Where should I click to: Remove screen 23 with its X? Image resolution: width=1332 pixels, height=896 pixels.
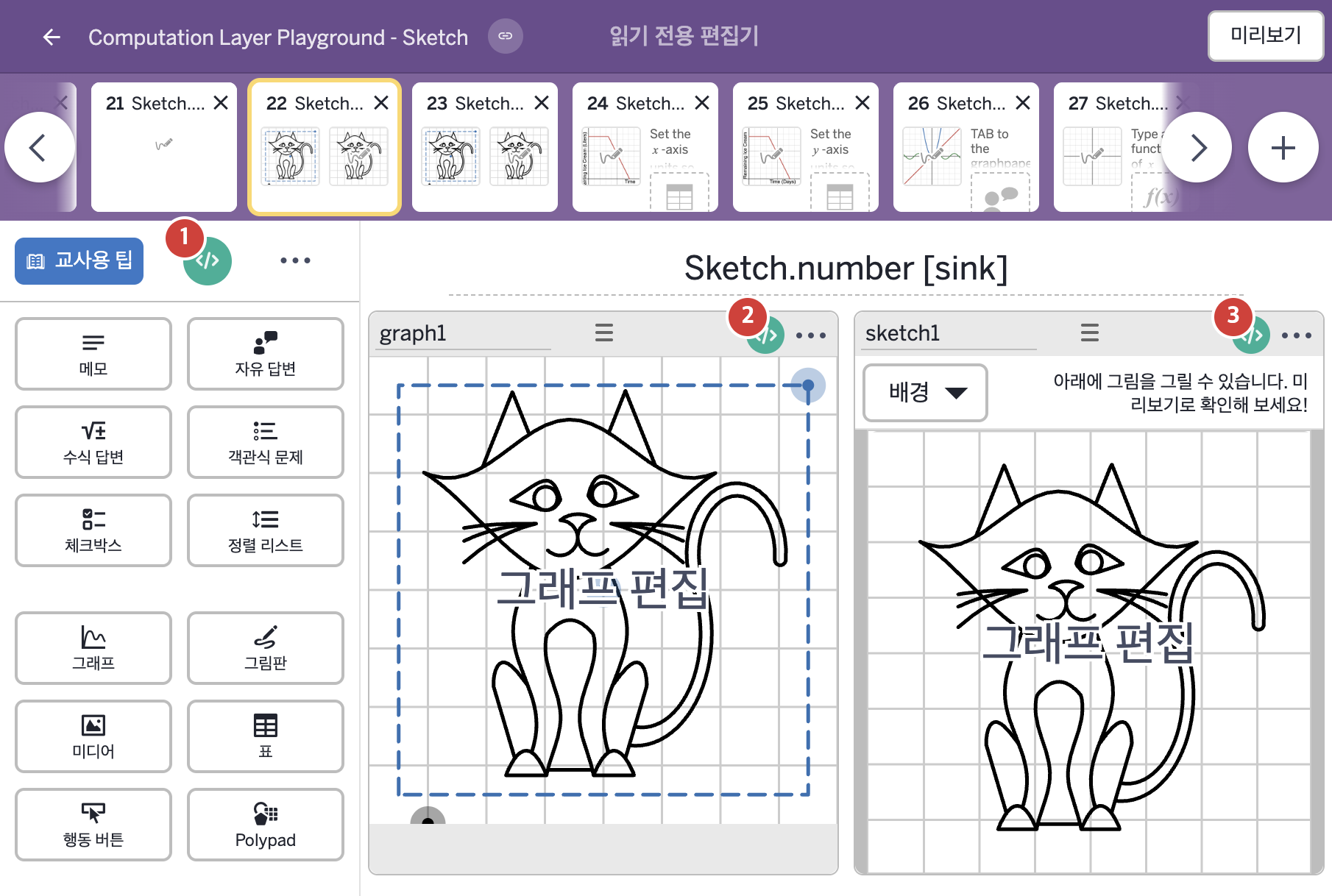(x=542, y=103)
